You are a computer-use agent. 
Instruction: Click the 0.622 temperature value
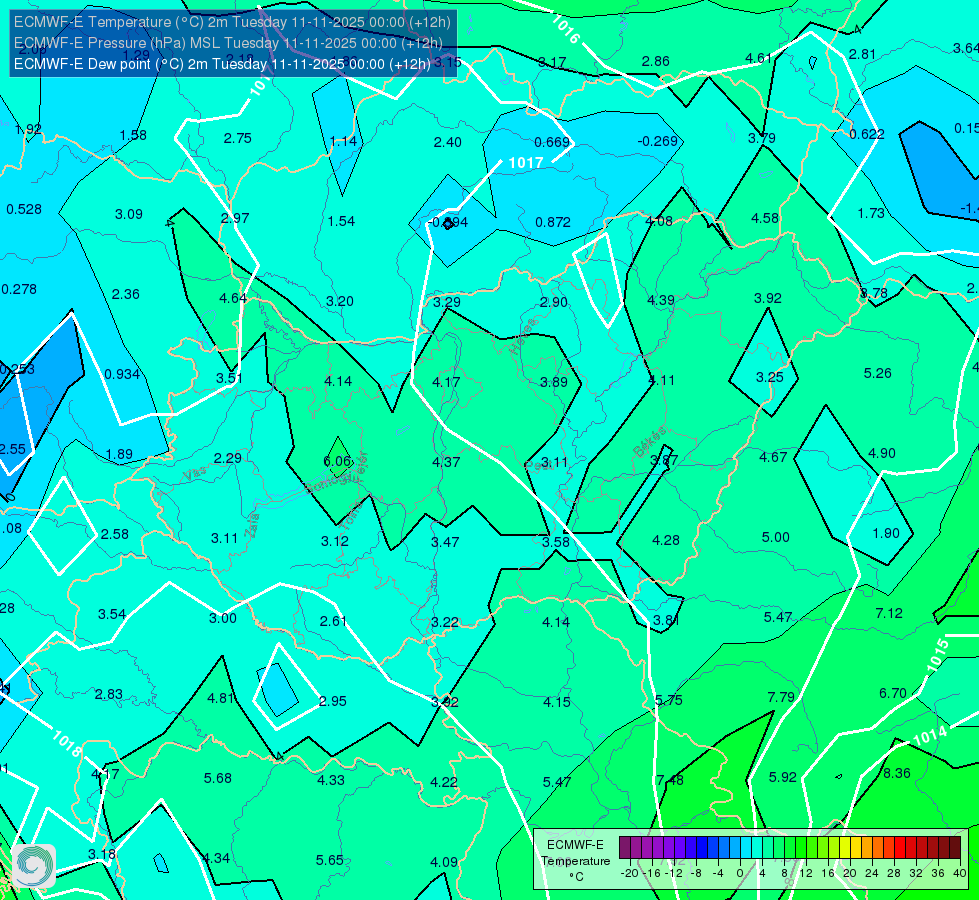pos(867,134)
